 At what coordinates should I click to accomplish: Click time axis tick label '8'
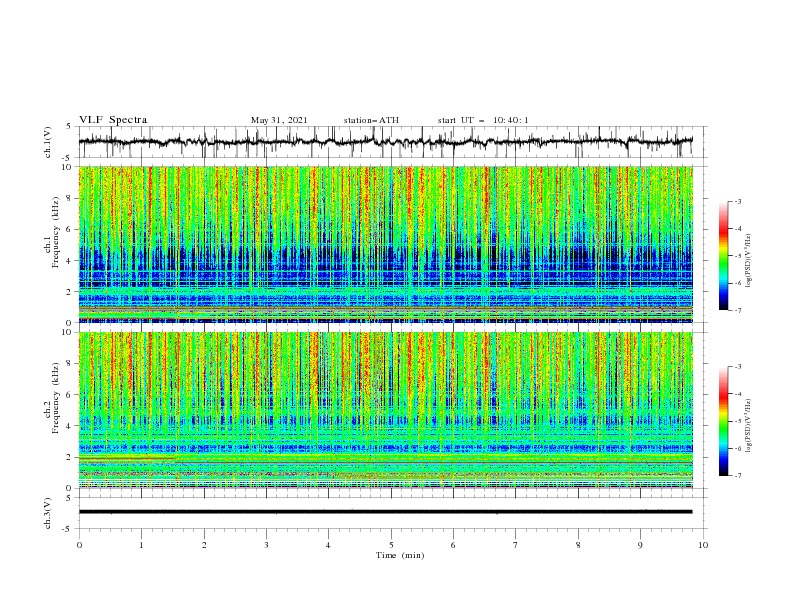578,545
